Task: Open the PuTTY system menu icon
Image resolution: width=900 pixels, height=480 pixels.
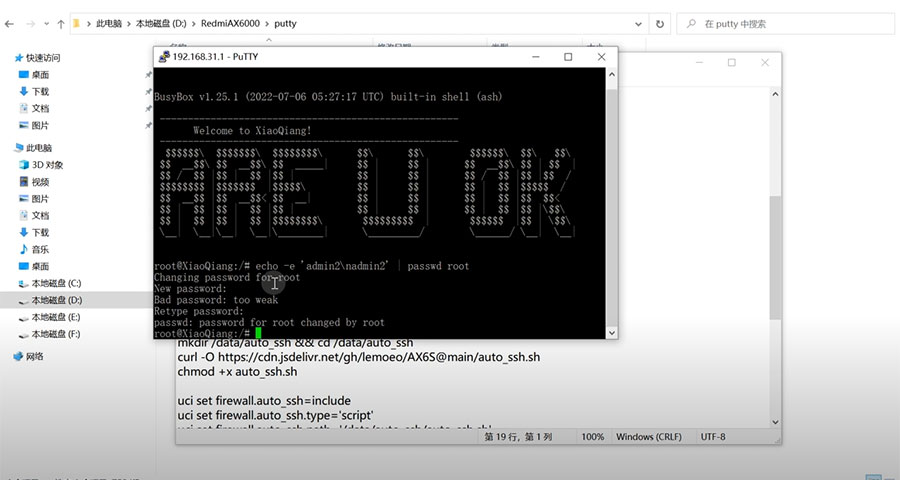Action: click(164, 57)
